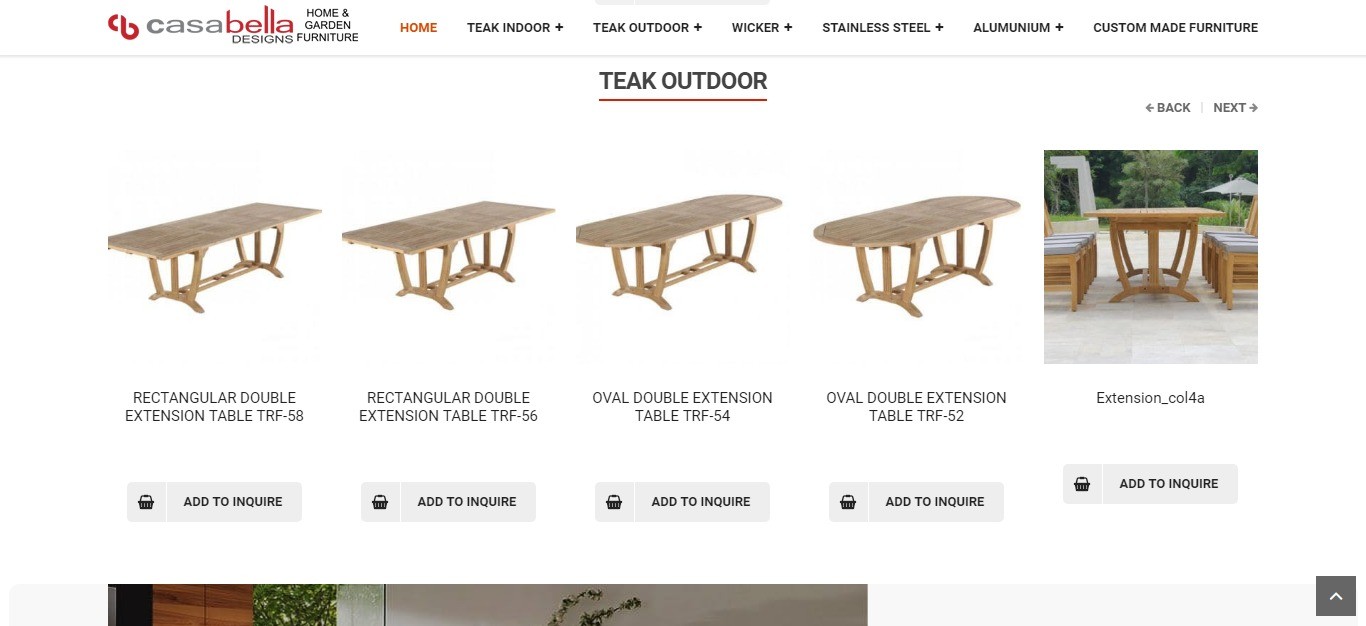Open the Alumunium menu

[x=1018, y=27]
